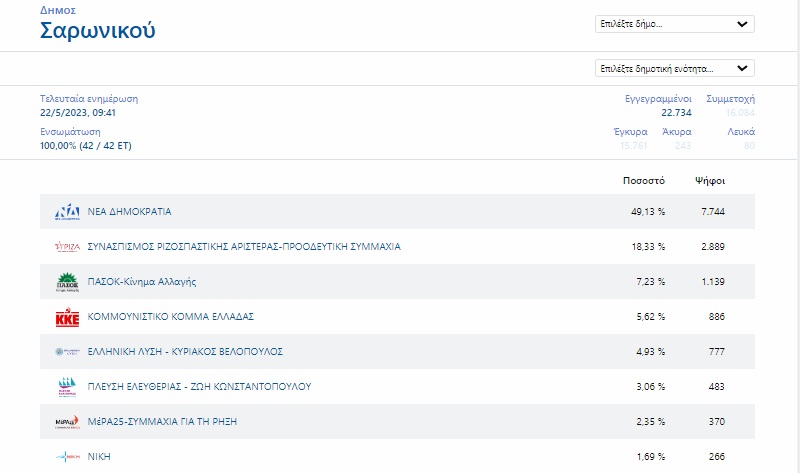Viewport: 800px width, 473px height.
Task: Open the 'Επιλέξτε δημοτική ενότητα...' dropdown
Action: point(674,68)
